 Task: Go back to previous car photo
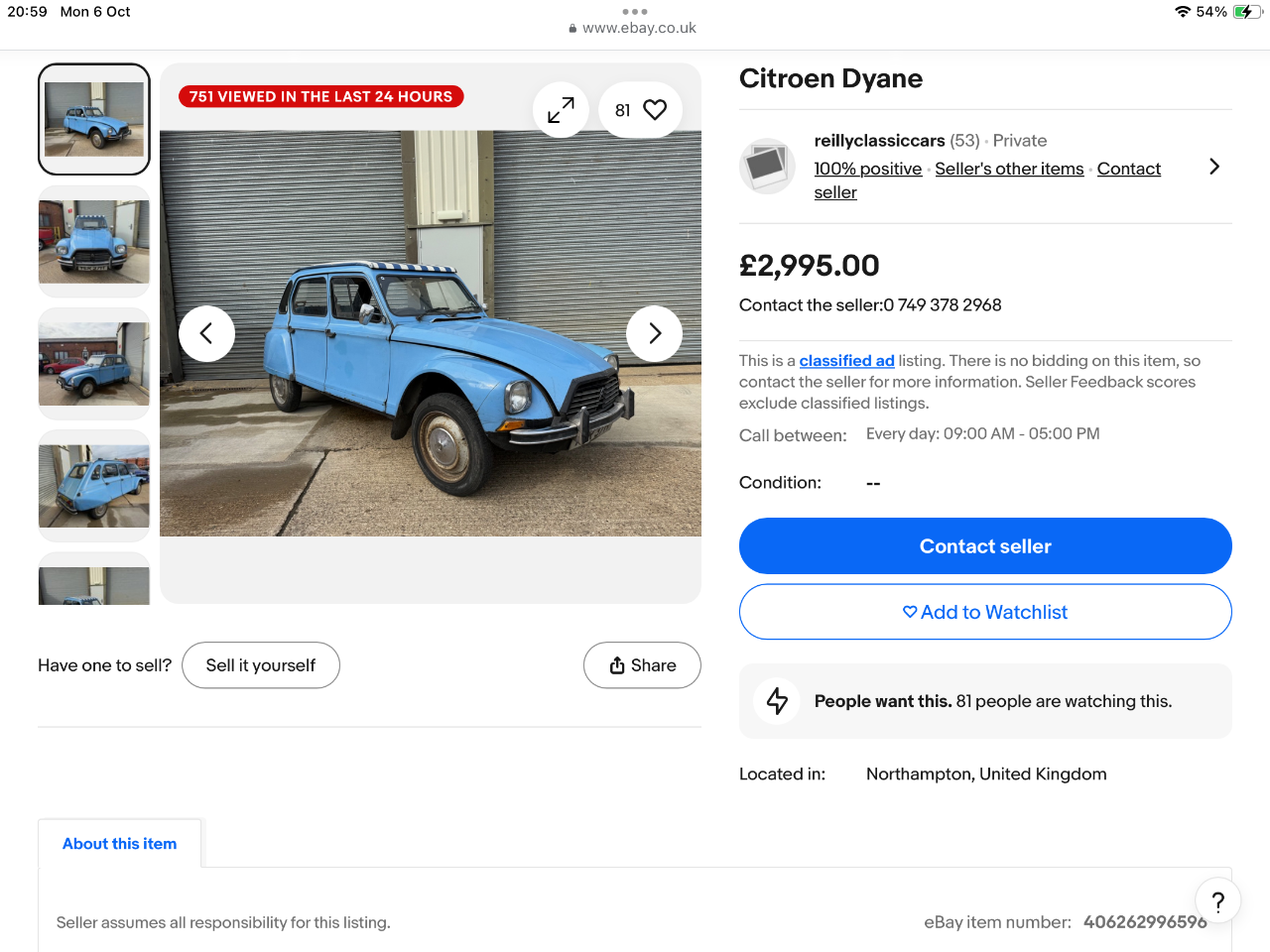206,334
